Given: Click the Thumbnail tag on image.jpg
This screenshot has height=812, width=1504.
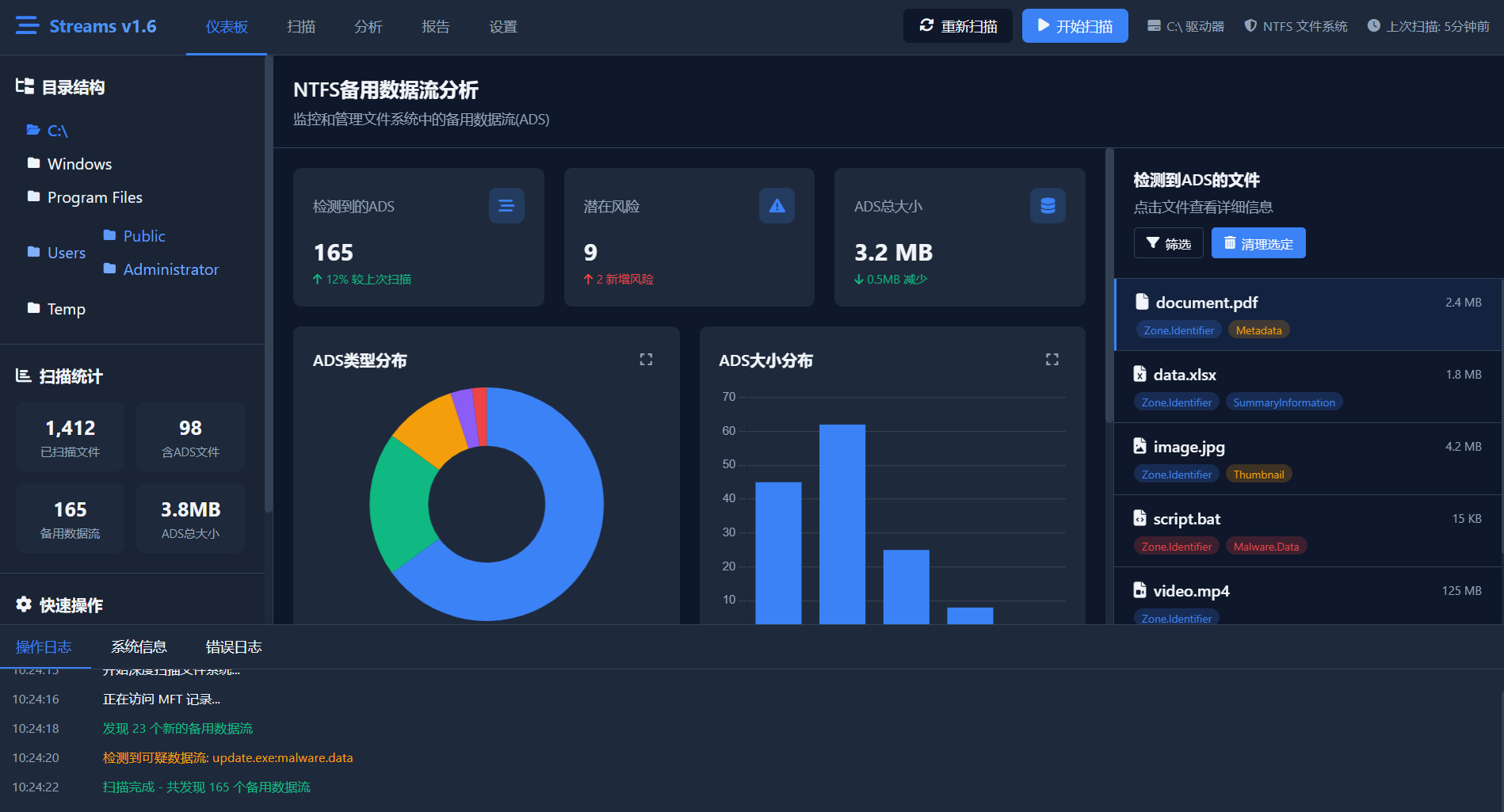Looking at the screenshot, I should [x=1258, y=475].
